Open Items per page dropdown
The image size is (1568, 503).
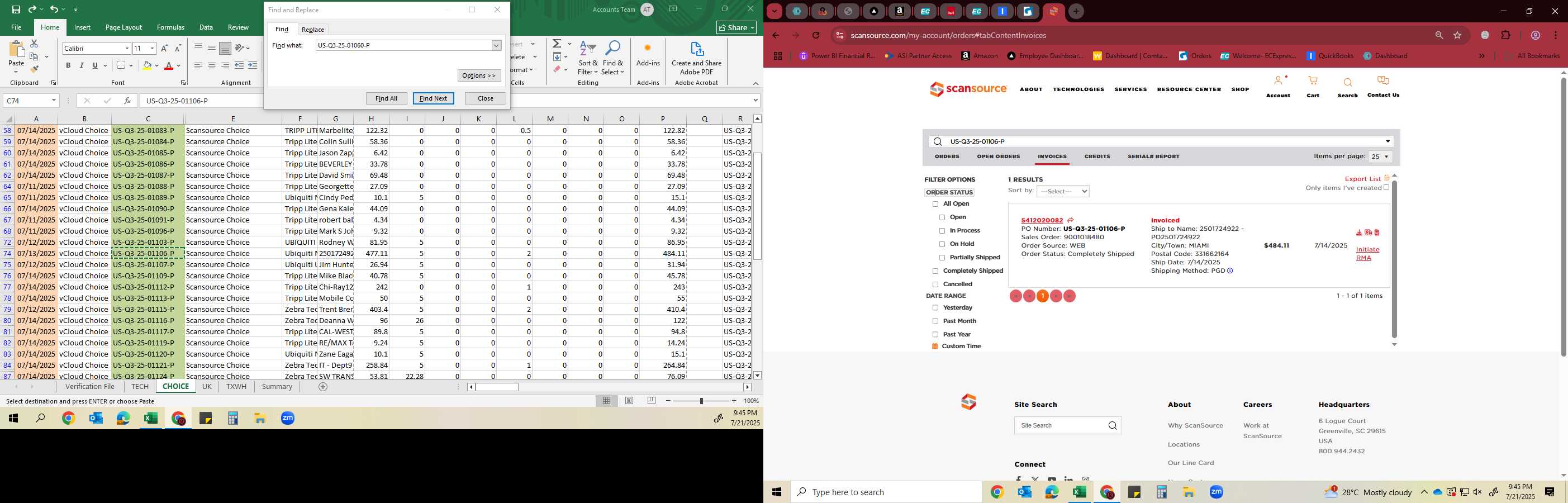1380,157
